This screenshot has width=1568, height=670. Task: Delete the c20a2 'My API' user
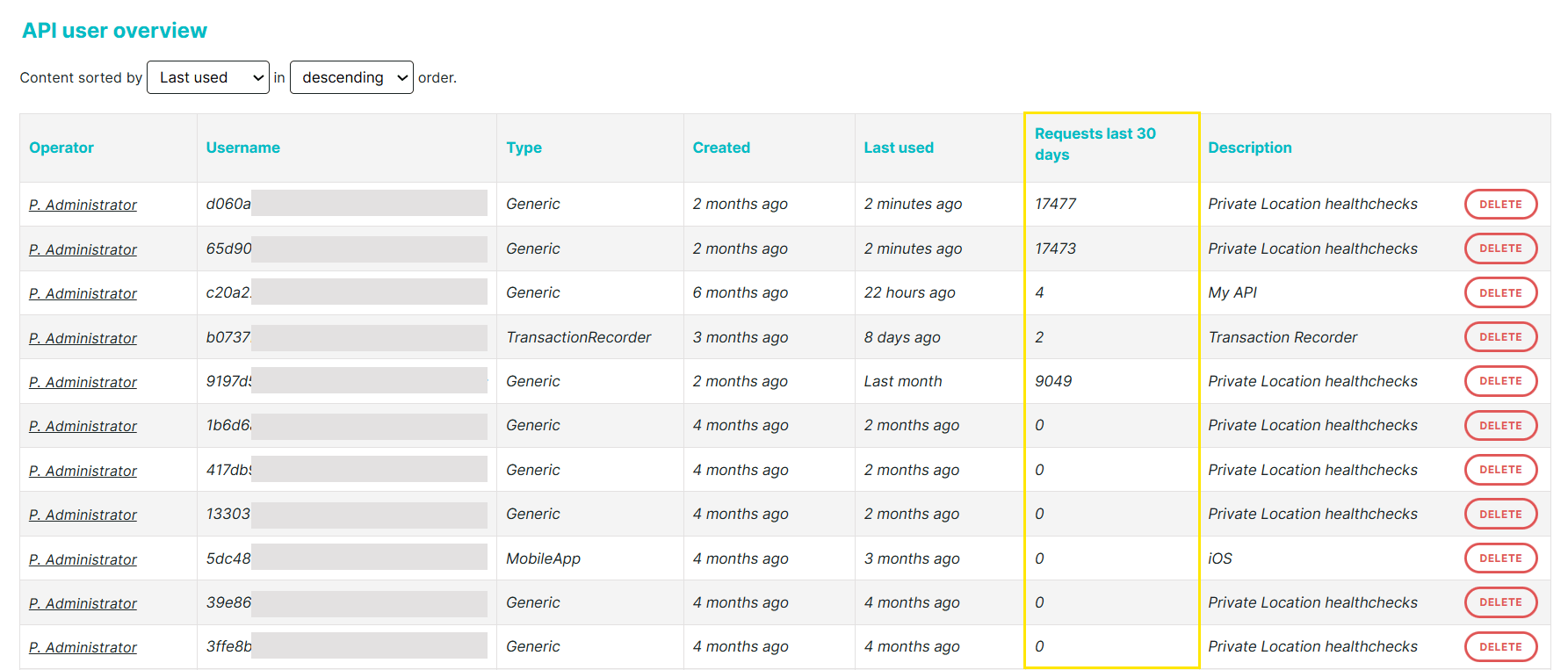tap(1500, 292)
